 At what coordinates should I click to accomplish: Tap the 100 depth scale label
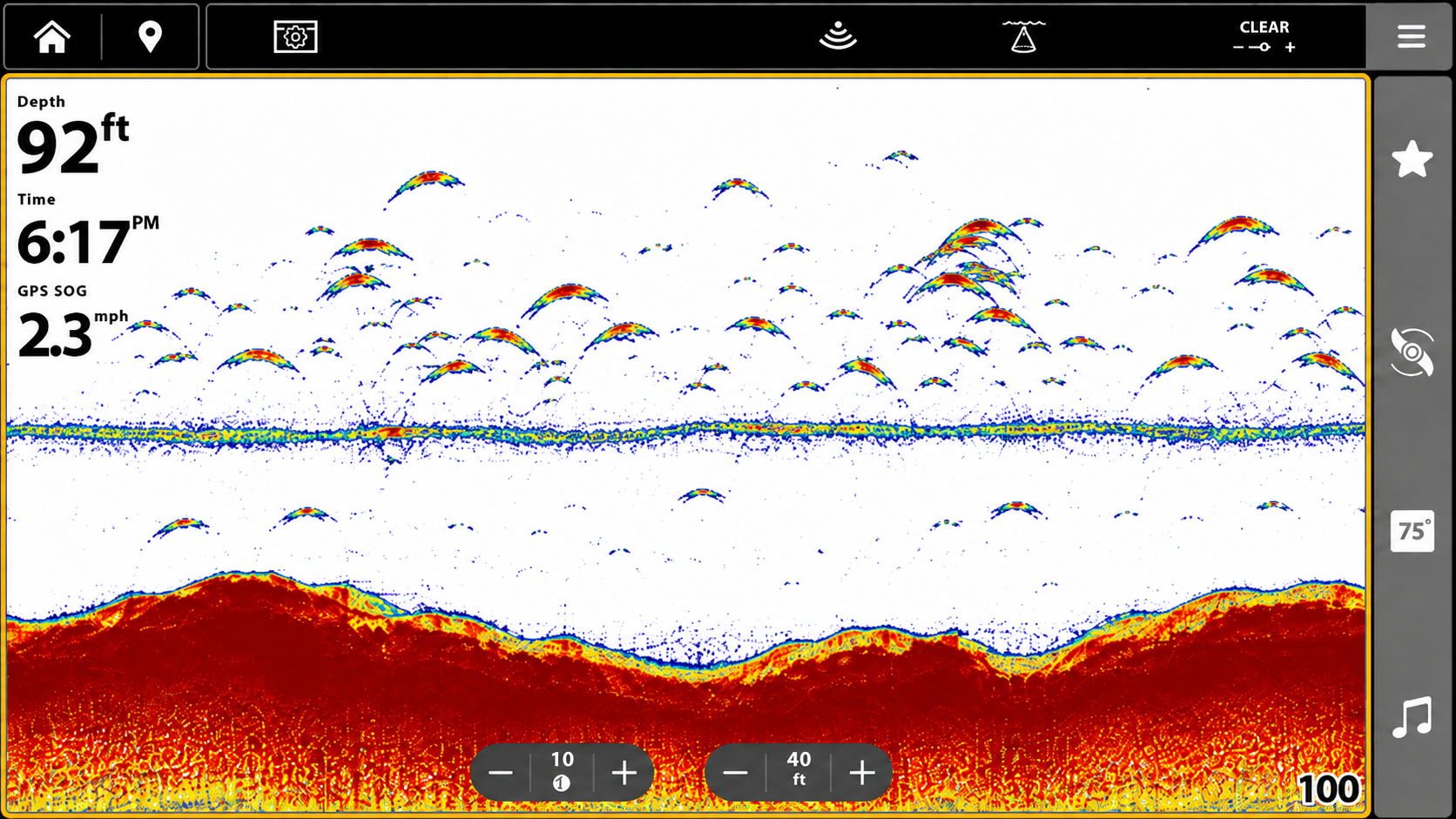(x=1328, y=789)
